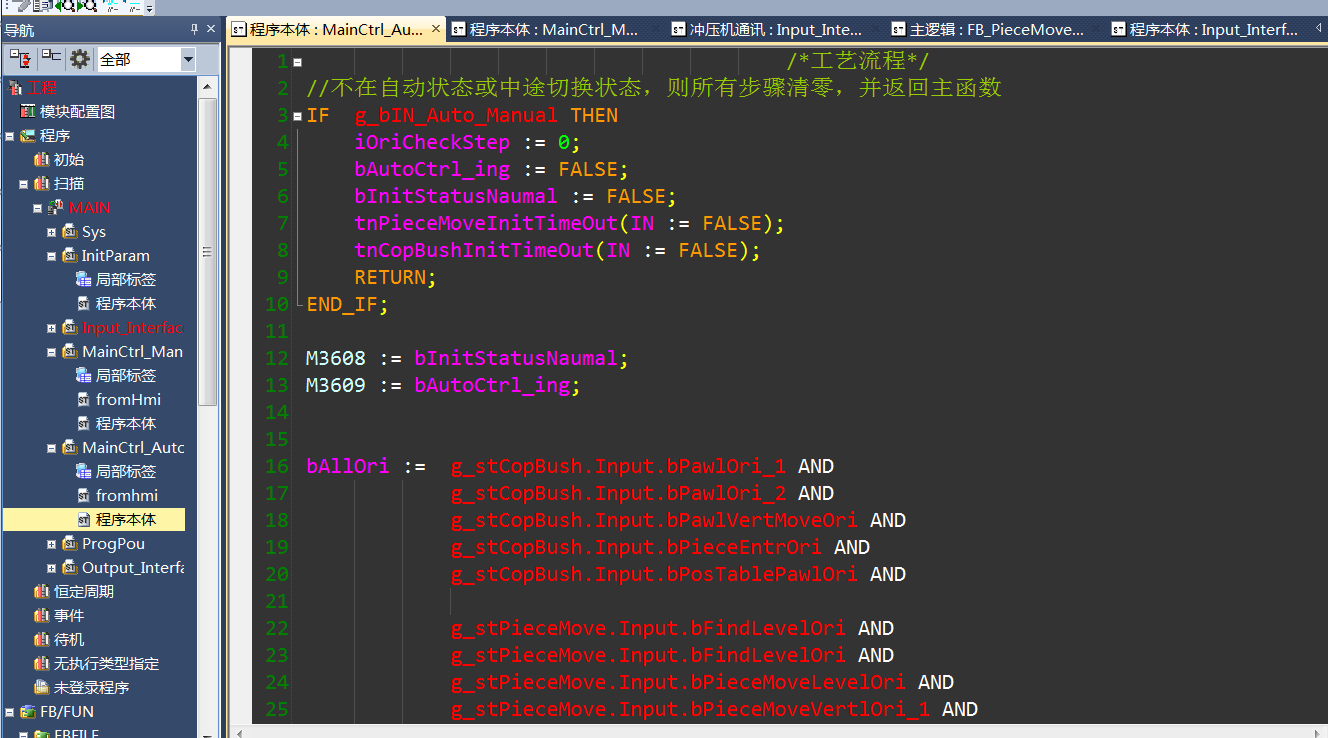Click the expand-all tree icon in navigation toolbar
The image size is (1328, 738).
tap(20, 60)
